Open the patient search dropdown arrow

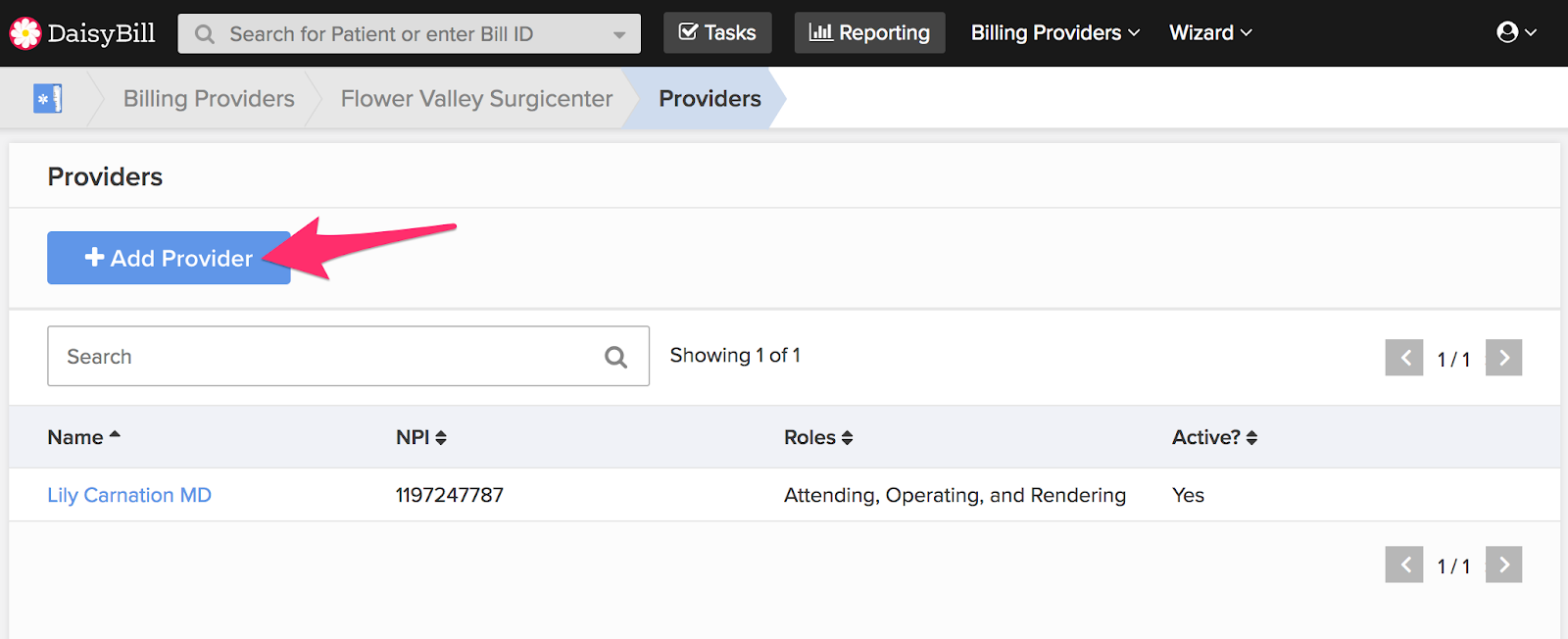click(619, 34)
